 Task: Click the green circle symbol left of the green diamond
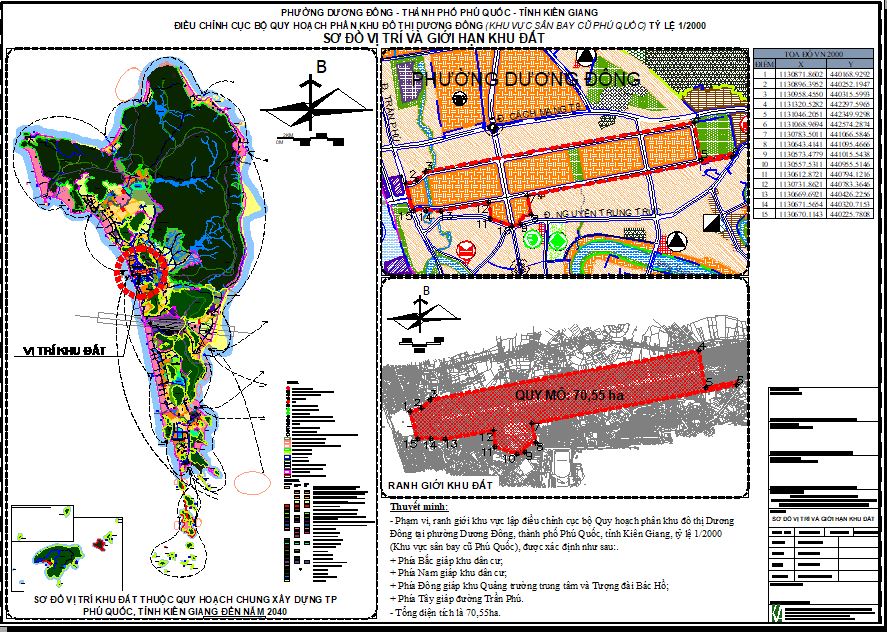532,239
